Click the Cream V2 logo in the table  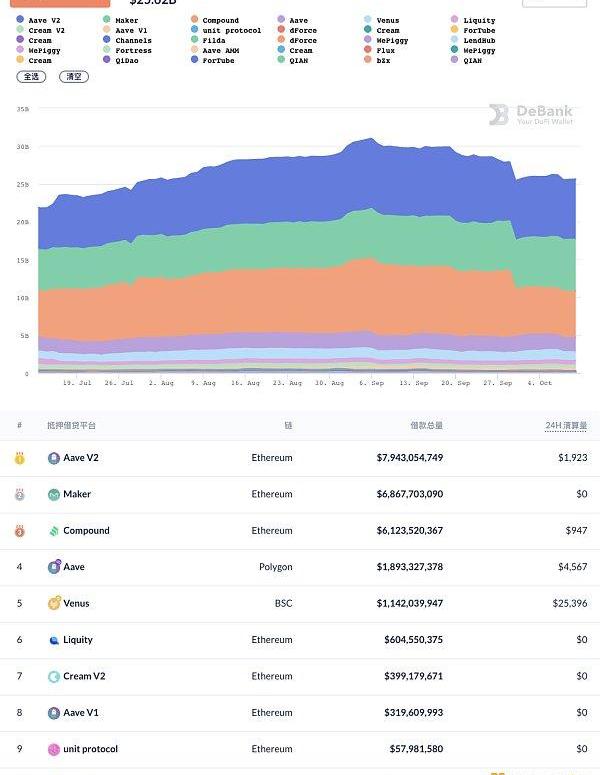pyautogui.click(x=54, y=676)
